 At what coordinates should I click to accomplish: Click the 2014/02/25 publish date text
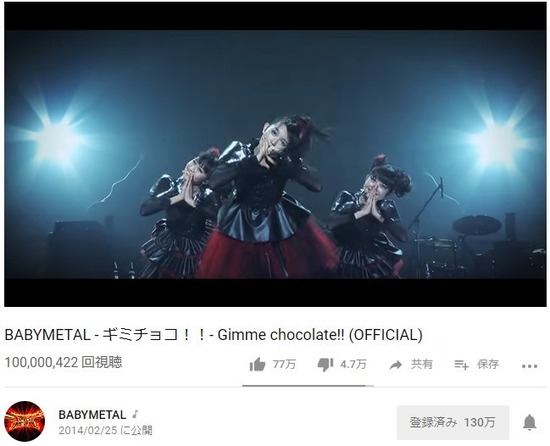point(88,431)
